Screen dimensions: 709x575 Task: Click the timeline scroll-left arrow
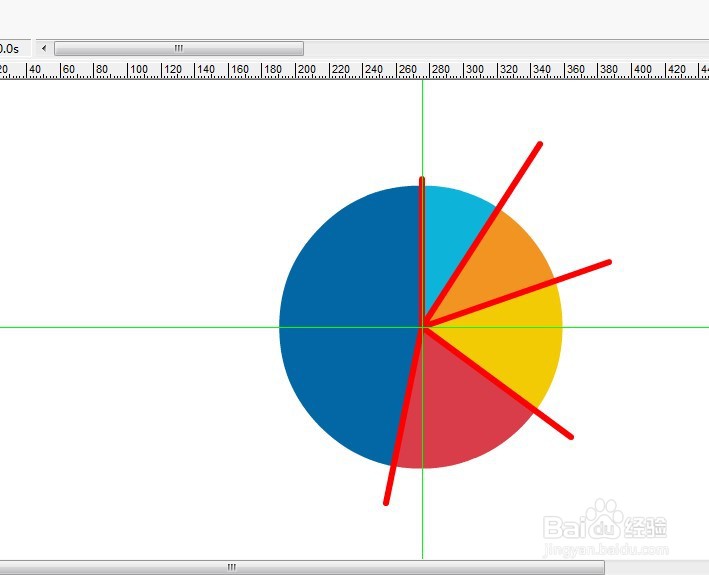click(44, 48)
